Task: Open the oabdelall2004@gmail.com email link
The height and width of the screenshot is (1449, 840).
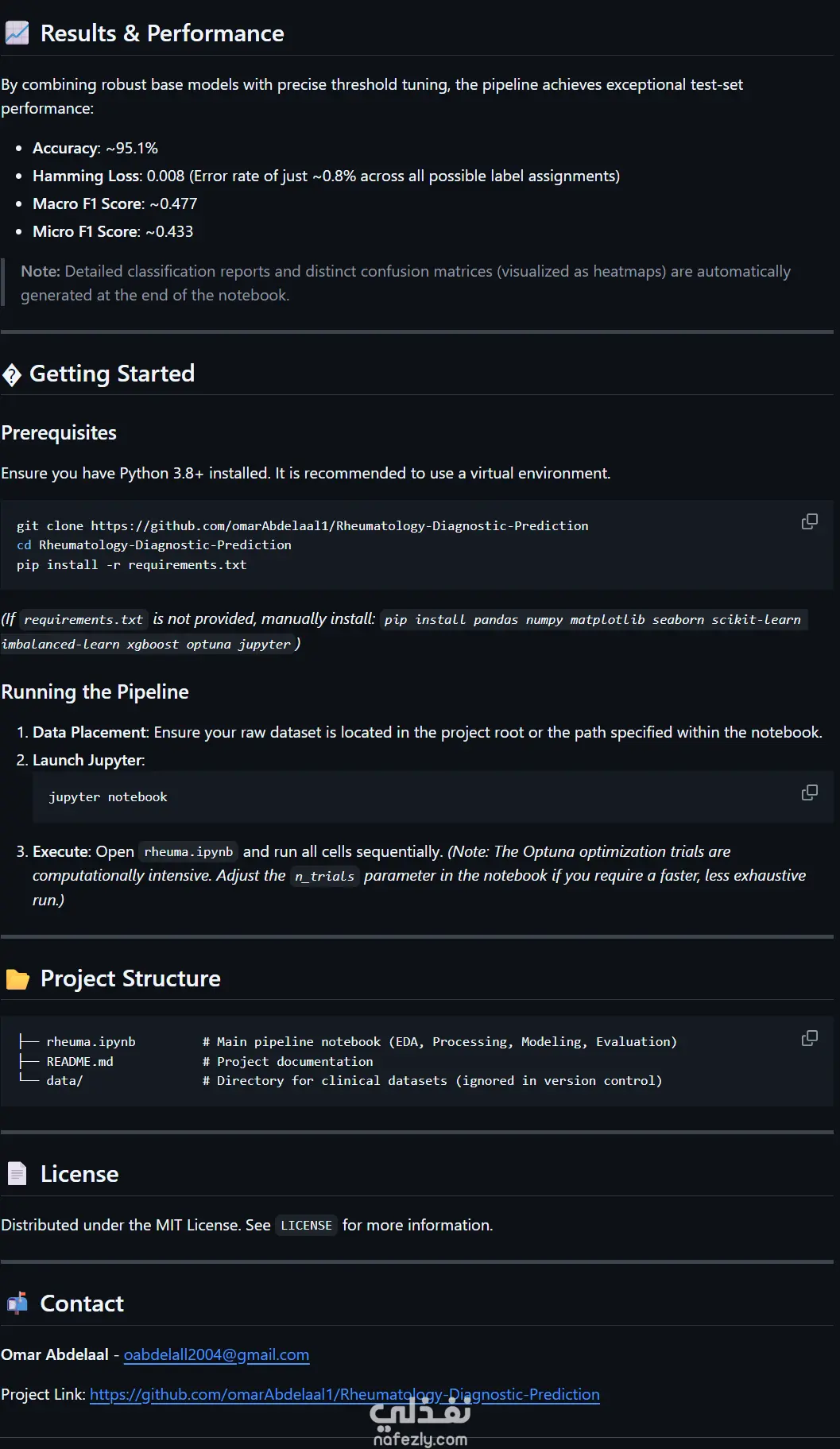Action: (x=216, y=1354)
